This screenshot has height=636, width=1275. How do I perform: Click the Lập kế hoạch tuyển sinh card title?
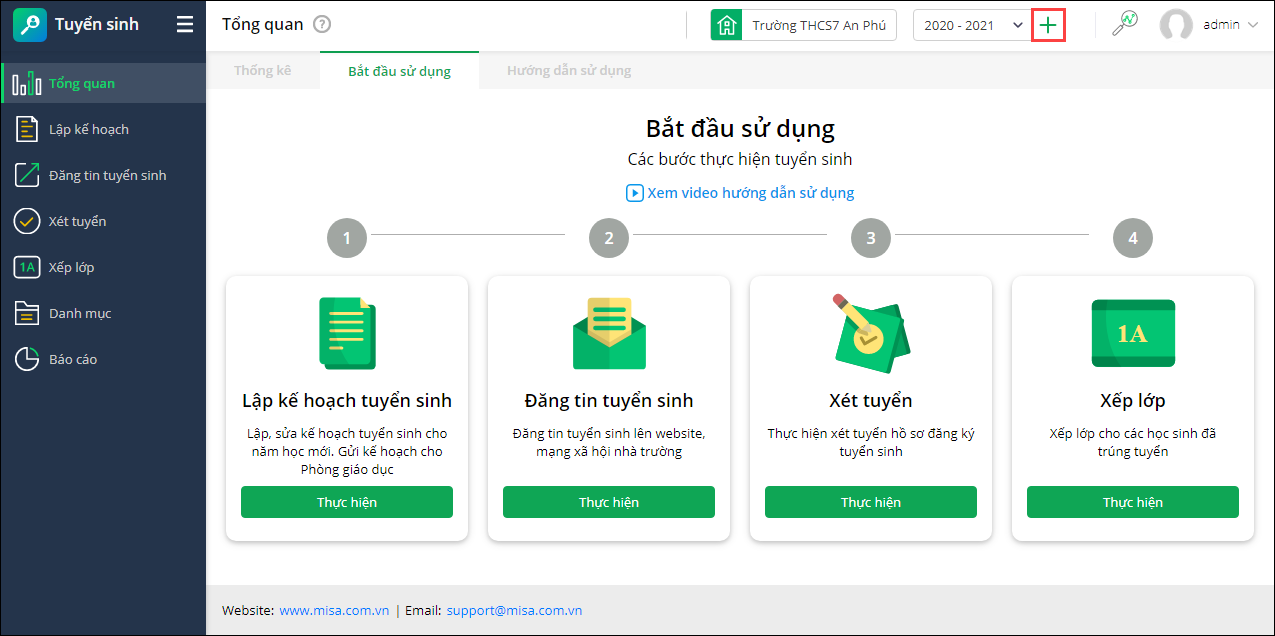[347, 401]
